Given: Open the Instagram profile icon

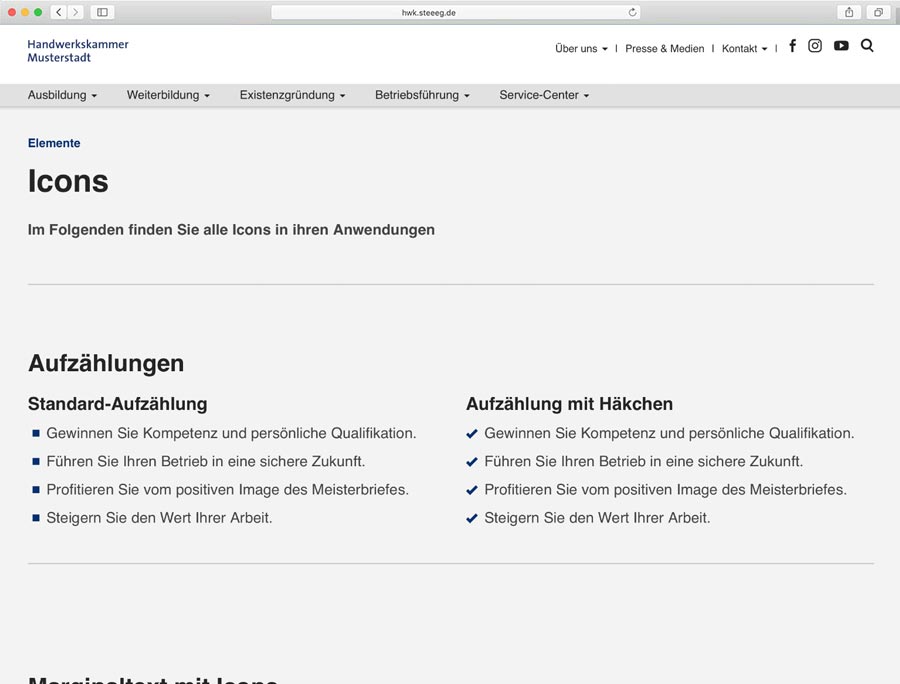Looking at the screenshot, I should tap(815, 46).
